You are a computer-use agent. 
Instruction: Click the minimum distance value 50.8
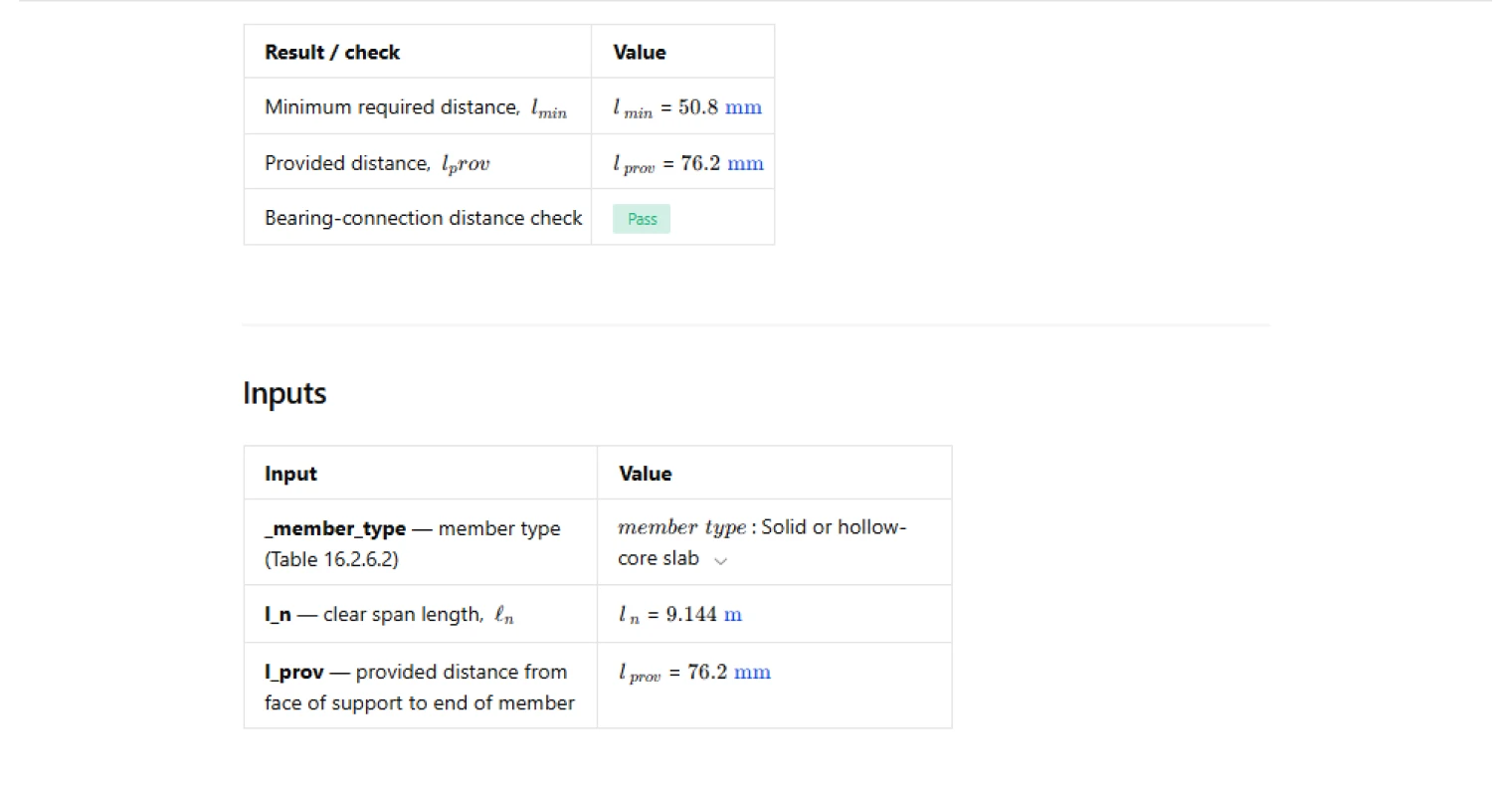(697, 107)
